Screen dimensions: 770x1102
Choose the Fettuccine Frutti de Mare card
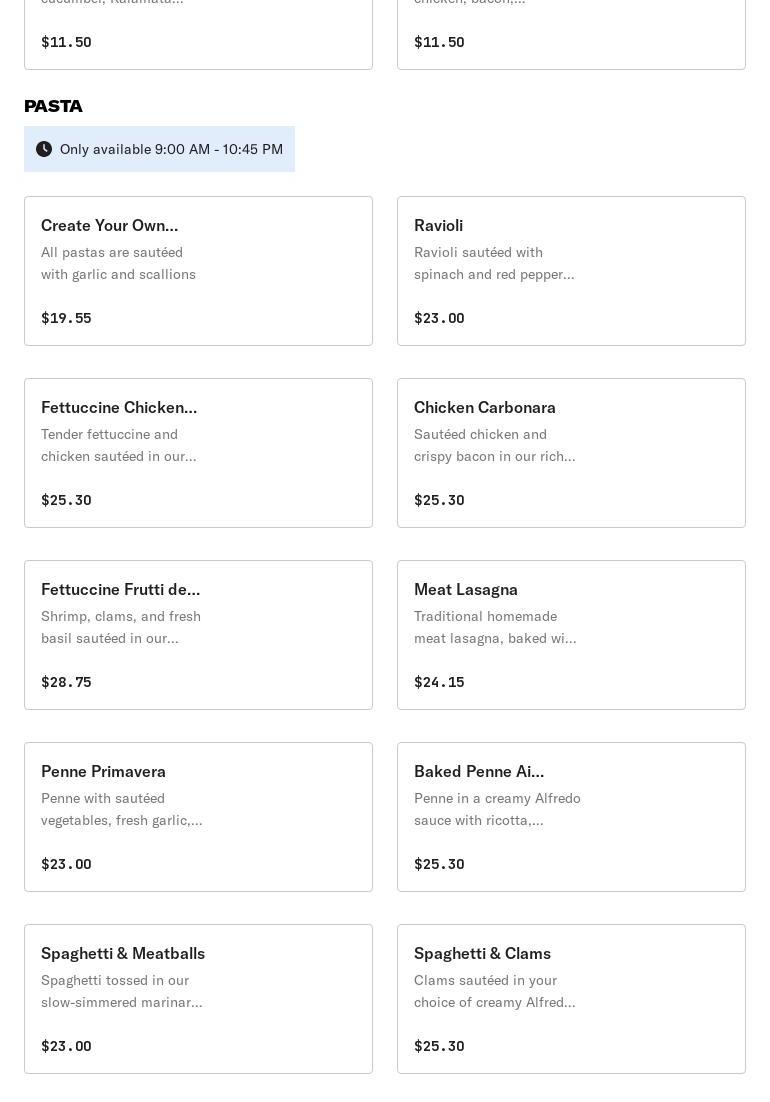[x=198, y=635]
